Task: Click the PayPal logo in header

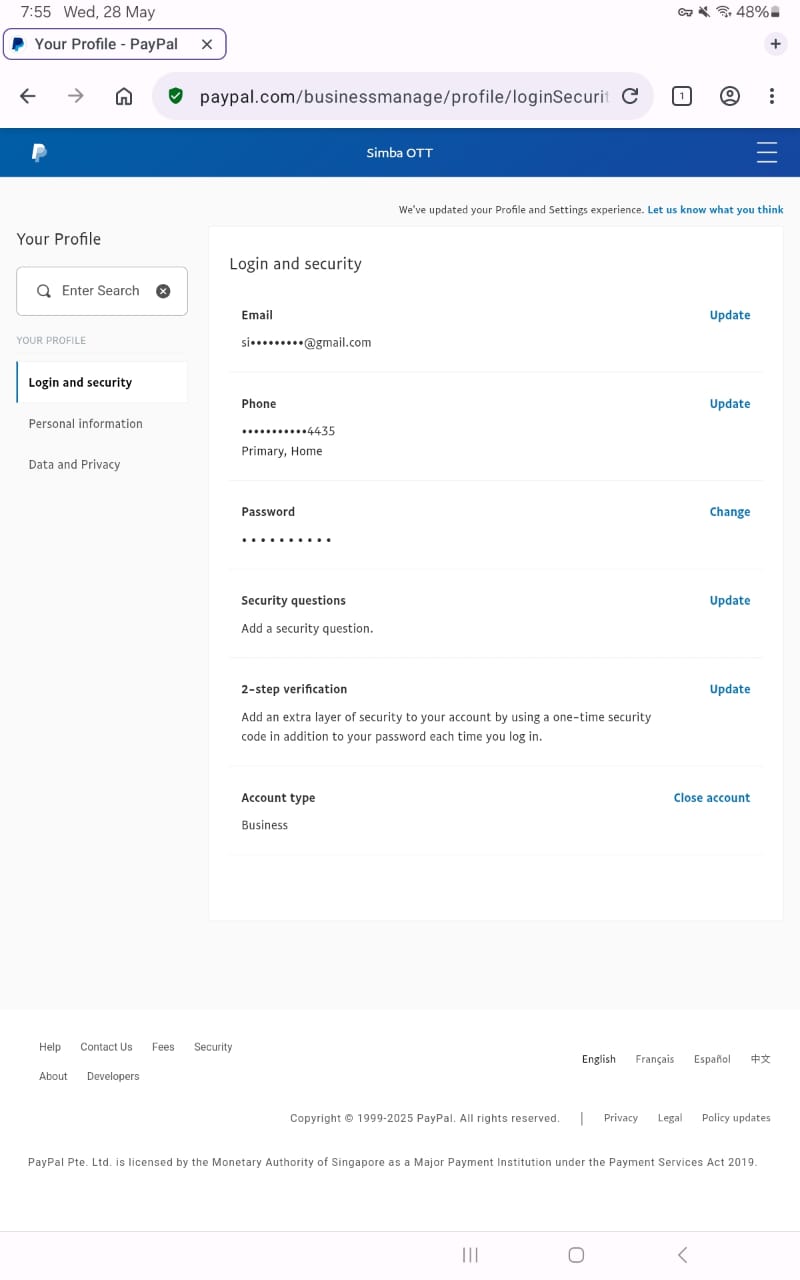Action: [x=39, y=153]
